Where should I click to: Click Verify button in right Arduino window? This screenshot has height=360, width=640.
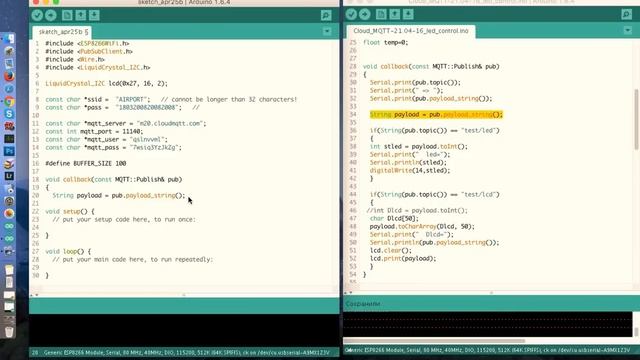pyautogui.click(x=351, y=14)
